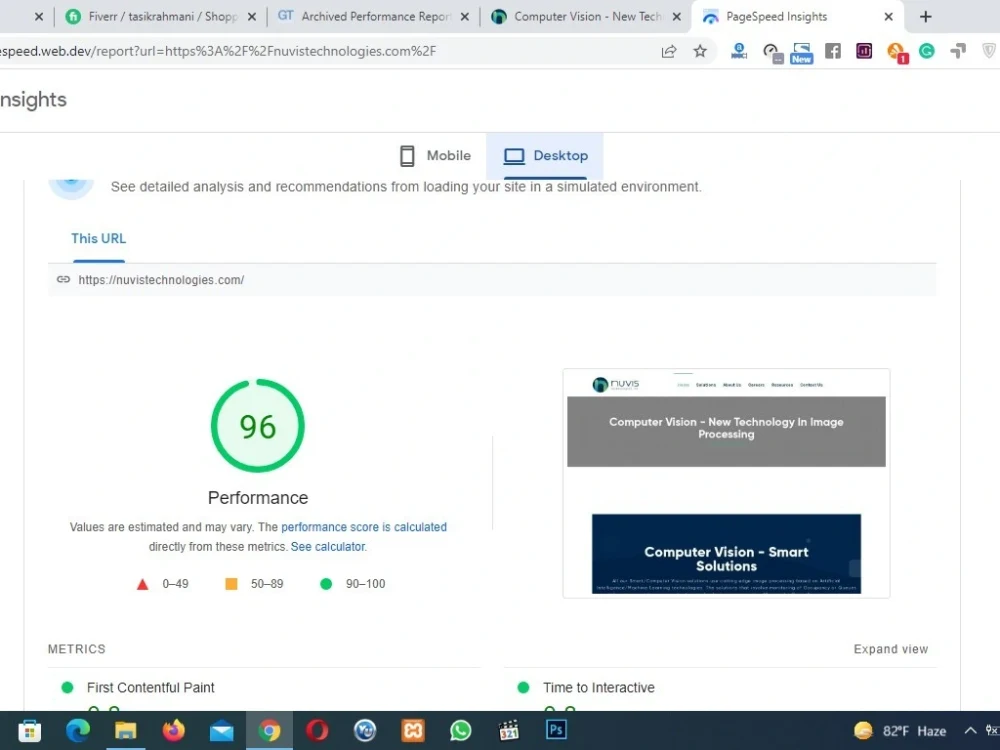Click the nuvistechnologies.com URL text

pyautogui.click(x=161, y=280)
